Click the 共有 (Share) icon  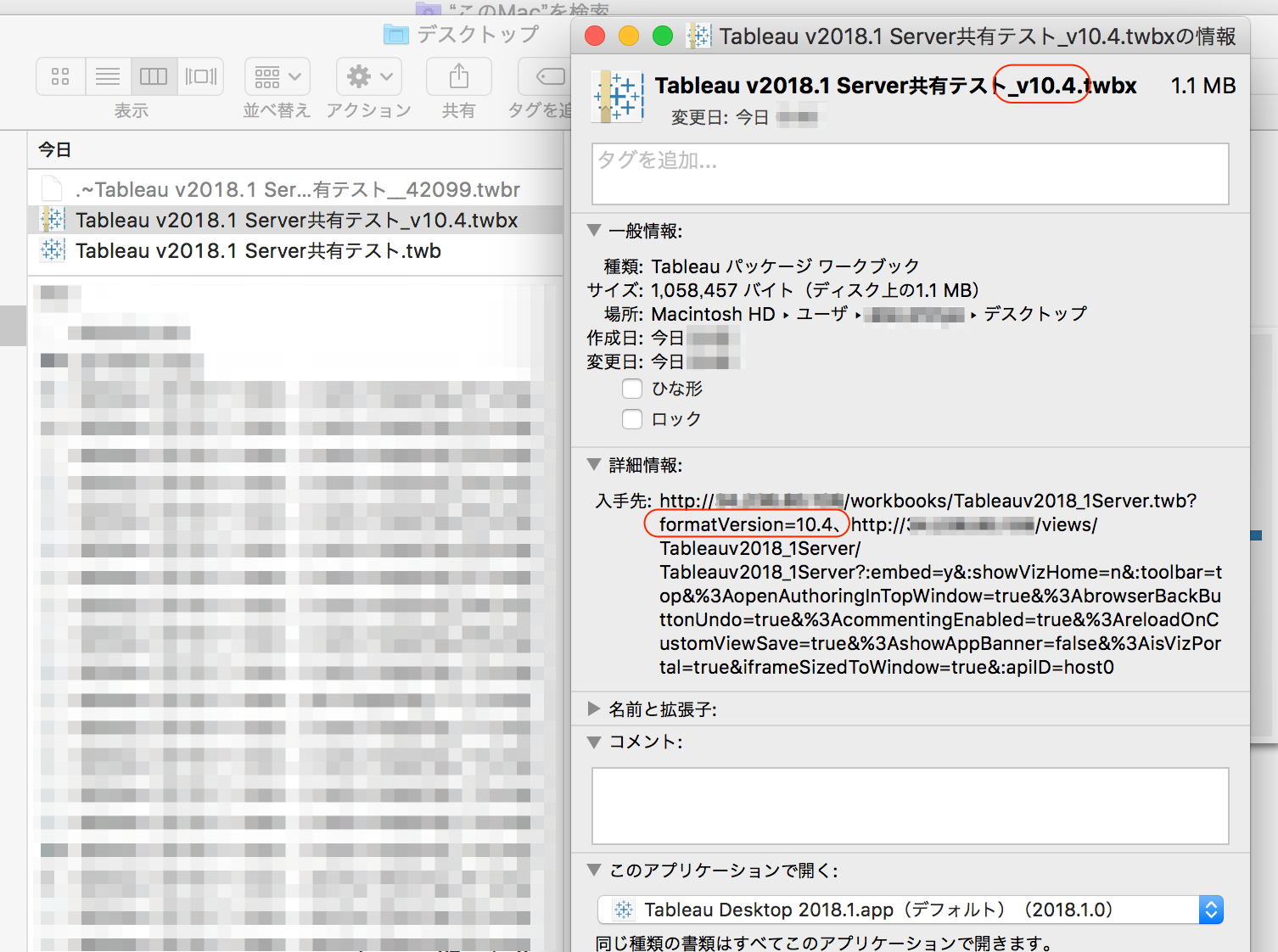click(458, 76)
